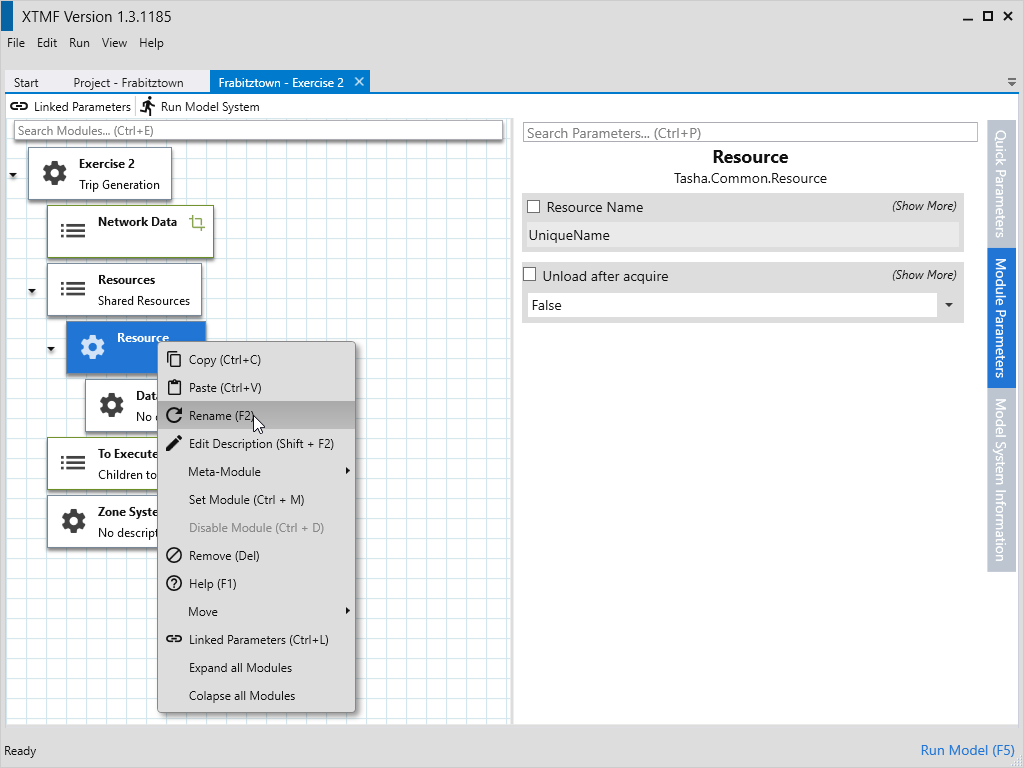The width and height of the screenshot is (1024, 768).
Task: Open the Quick Parameters side tab
Action: coord(1000,182)
